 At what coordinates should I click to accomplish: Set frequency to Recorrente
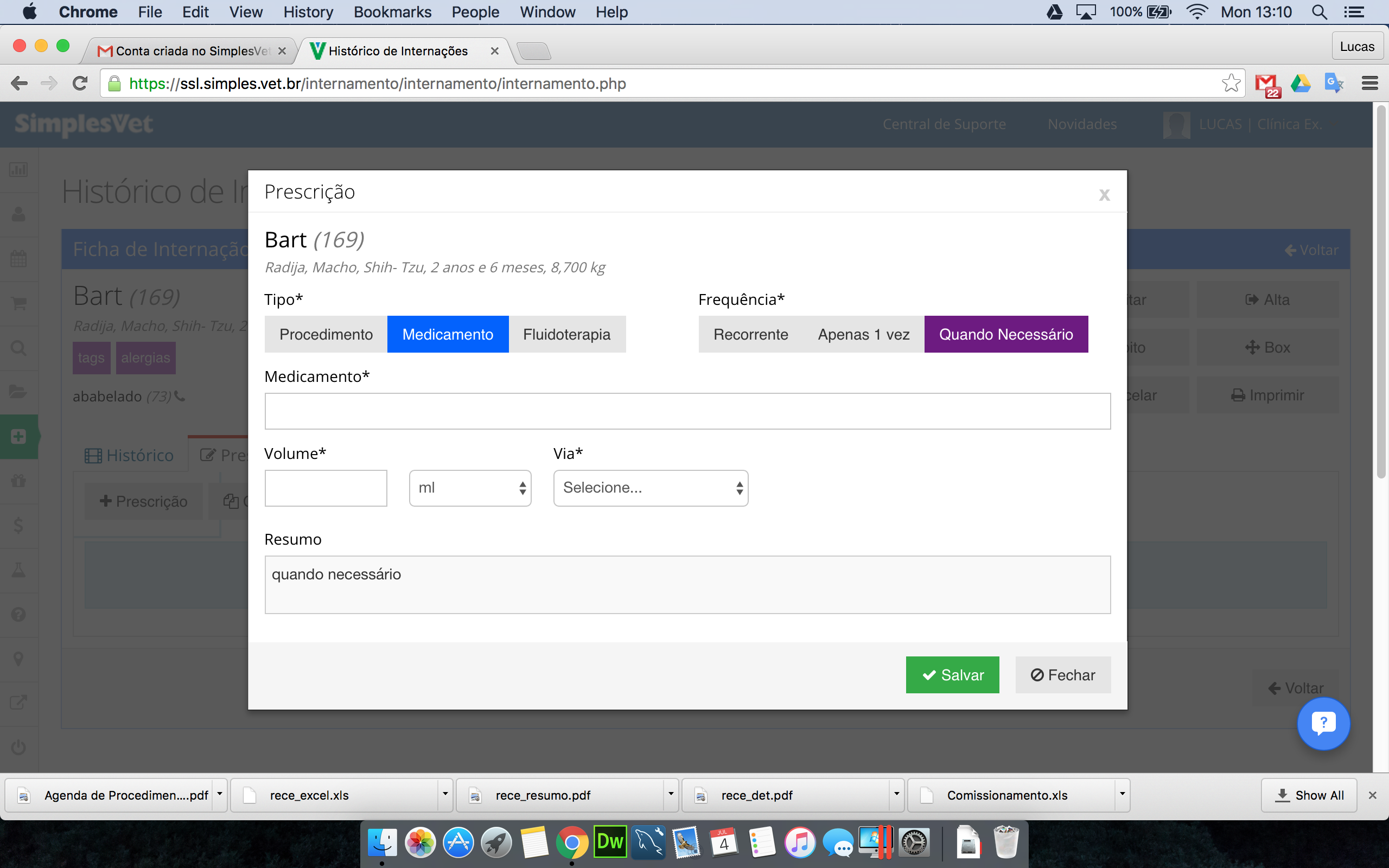[751, 334]
